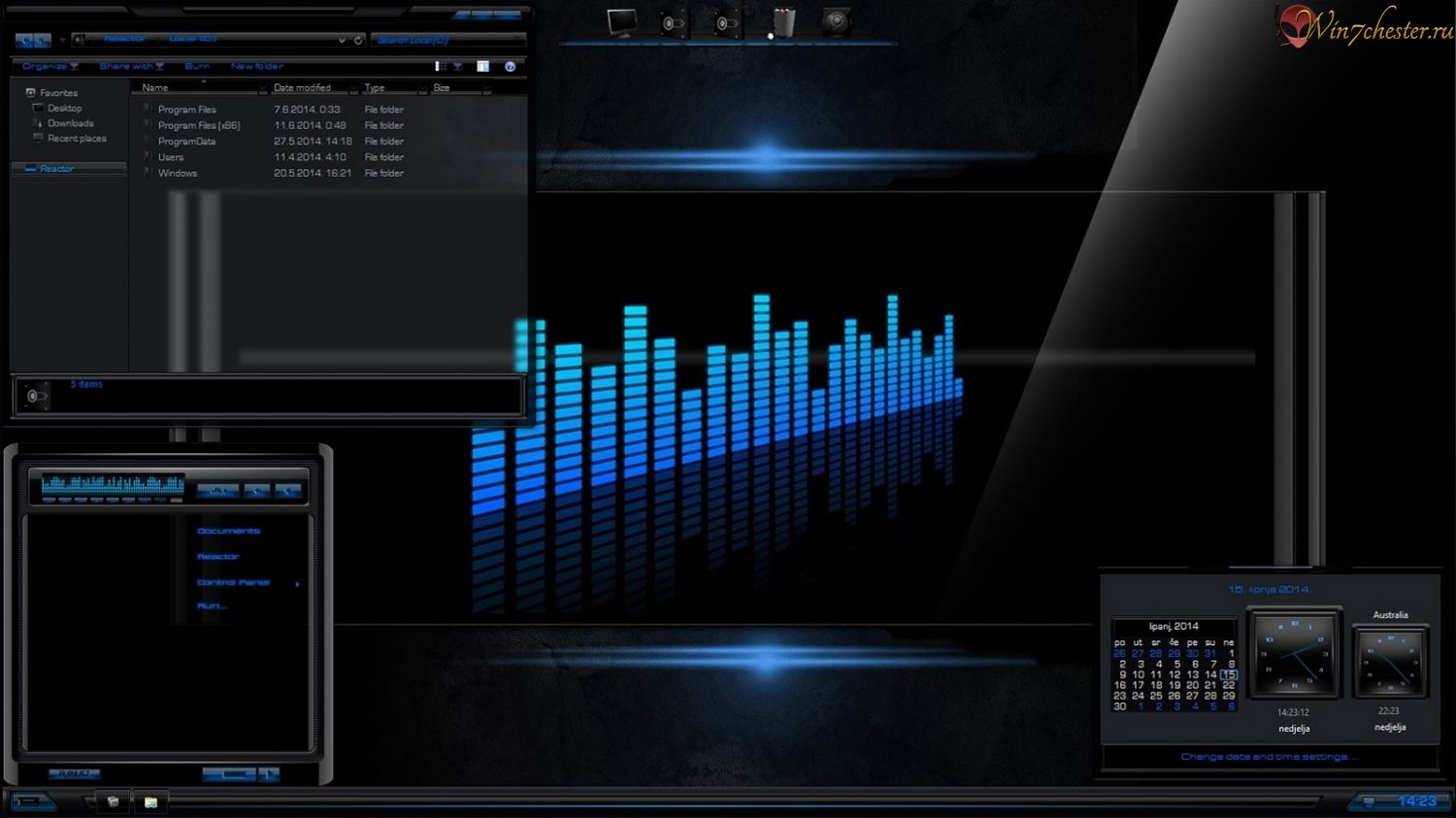The width and height of the screenshot is (1456, 818).
Task: Refresh the Explorer address bar
Action: coord(358,40)
